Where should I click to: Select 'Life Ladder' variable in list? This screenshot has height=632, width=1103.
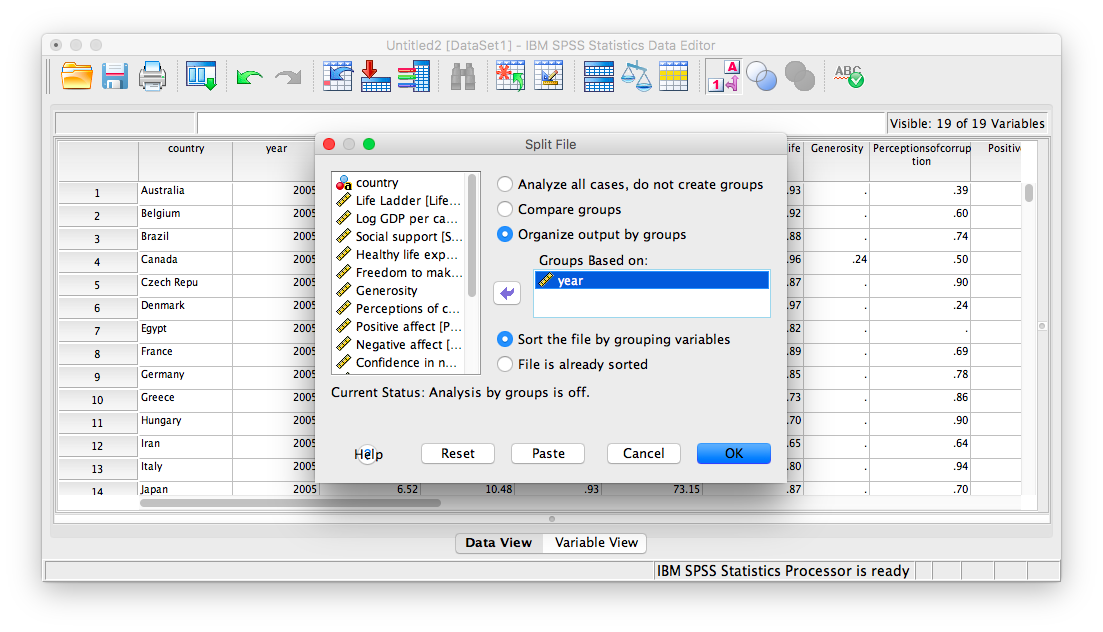point(399,201)
